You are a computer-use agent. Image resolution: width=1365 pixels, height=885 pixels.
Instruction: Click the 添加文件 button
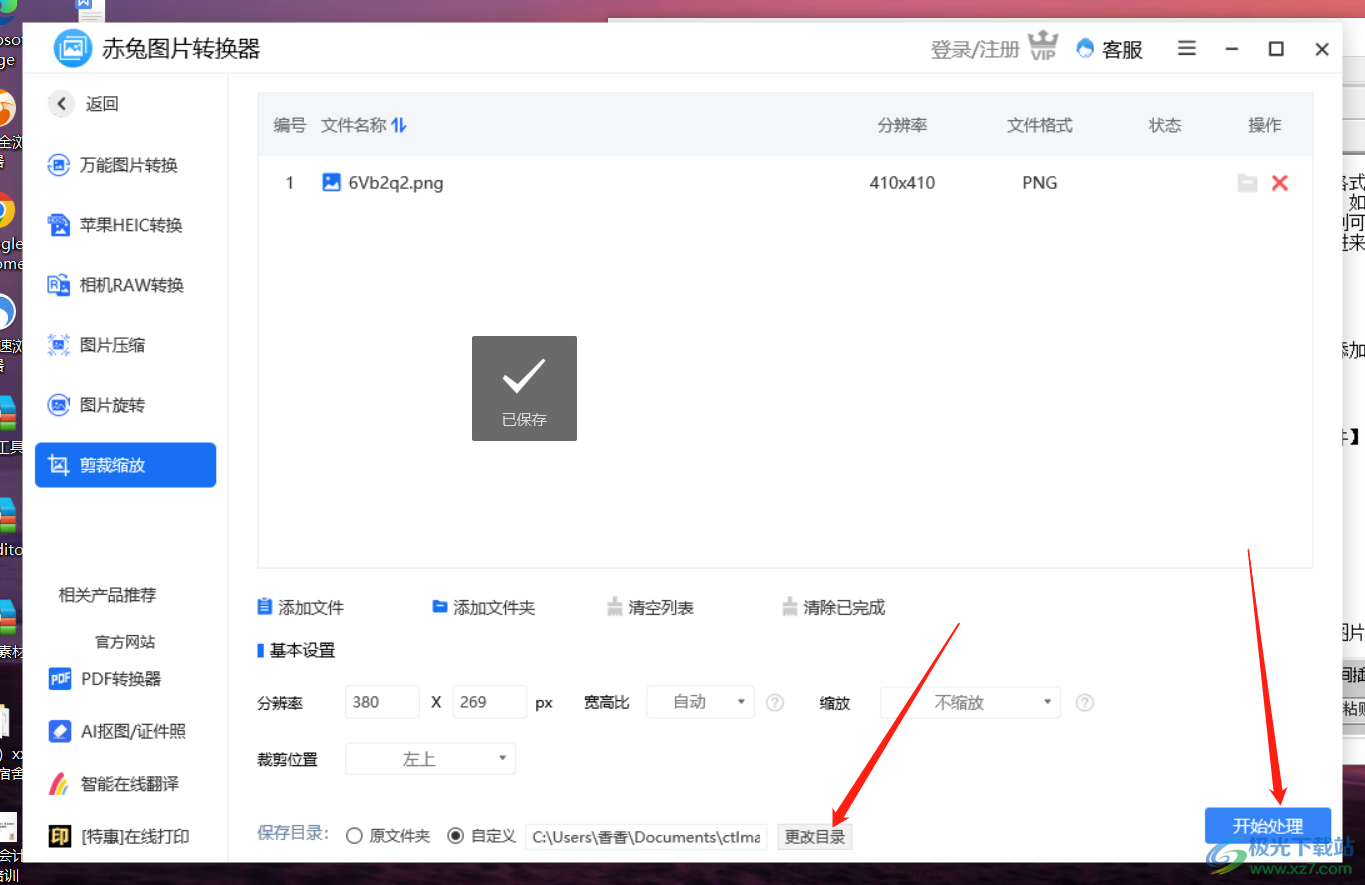(301, 607)
